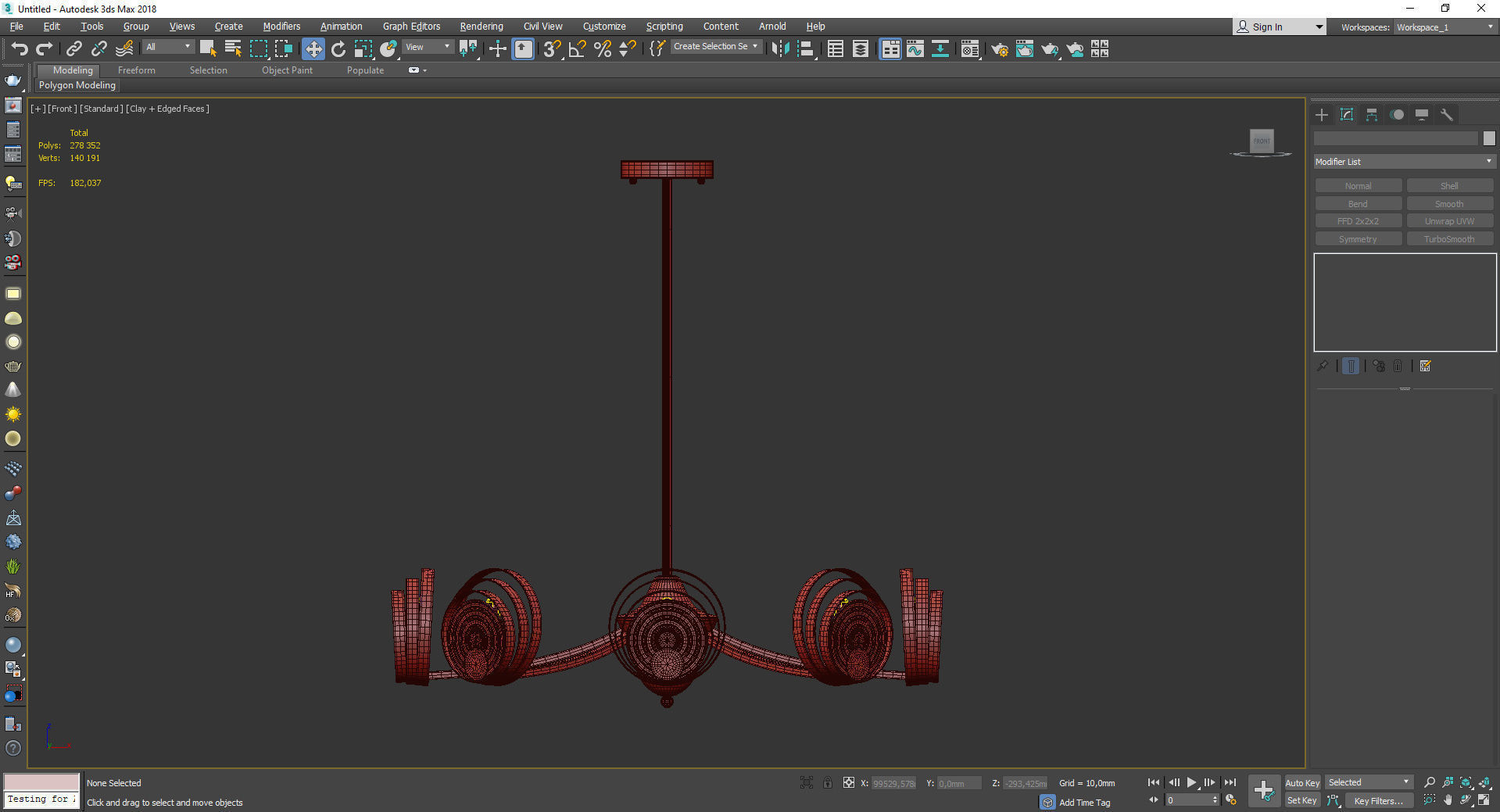Open the Display tab in the command panel

pyautogui.click(x=1422, y=115)
